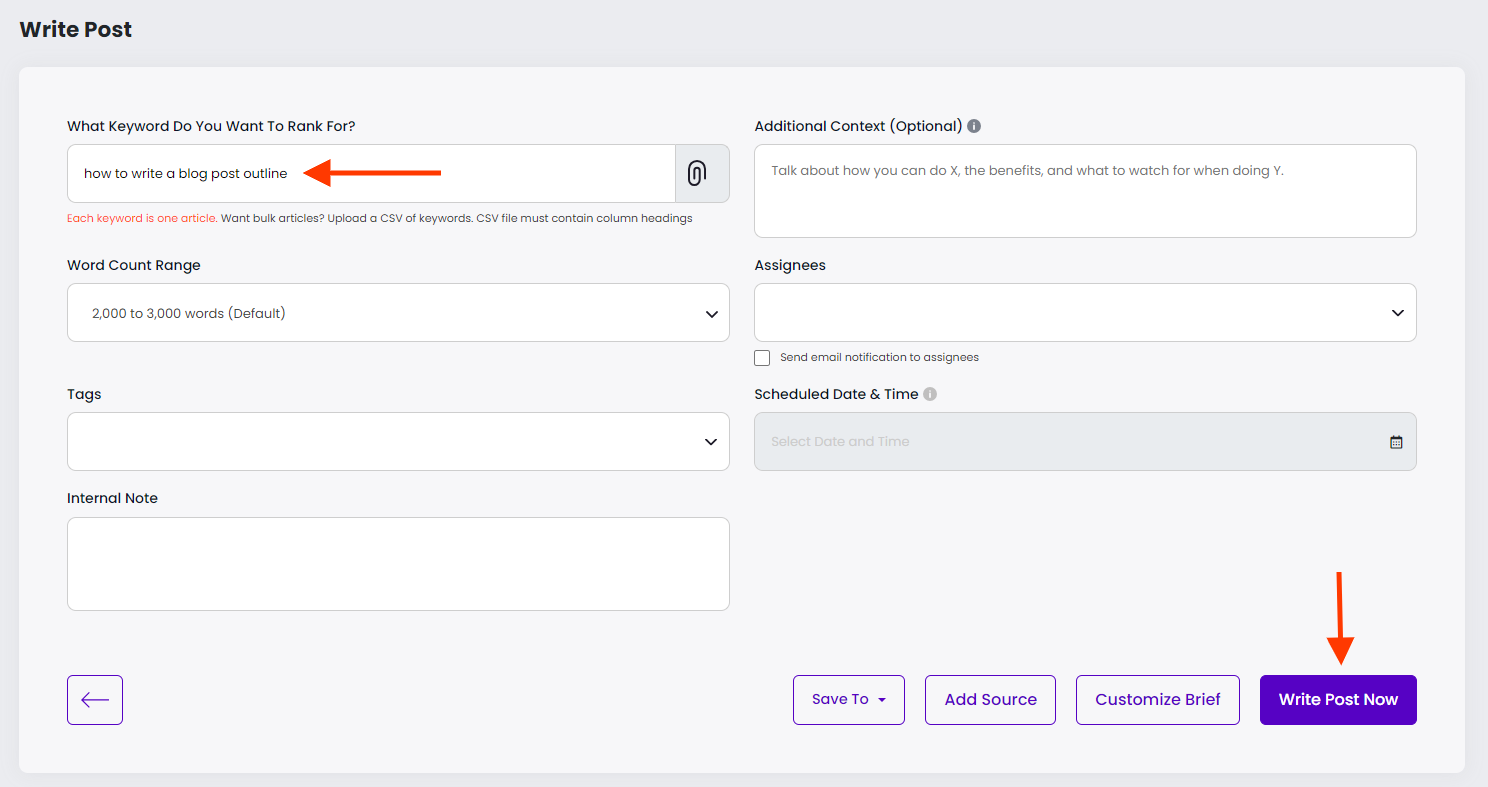Click the chevron in Word Count Range
This screenshot has width=1488, height=787.
pos(711,314)
